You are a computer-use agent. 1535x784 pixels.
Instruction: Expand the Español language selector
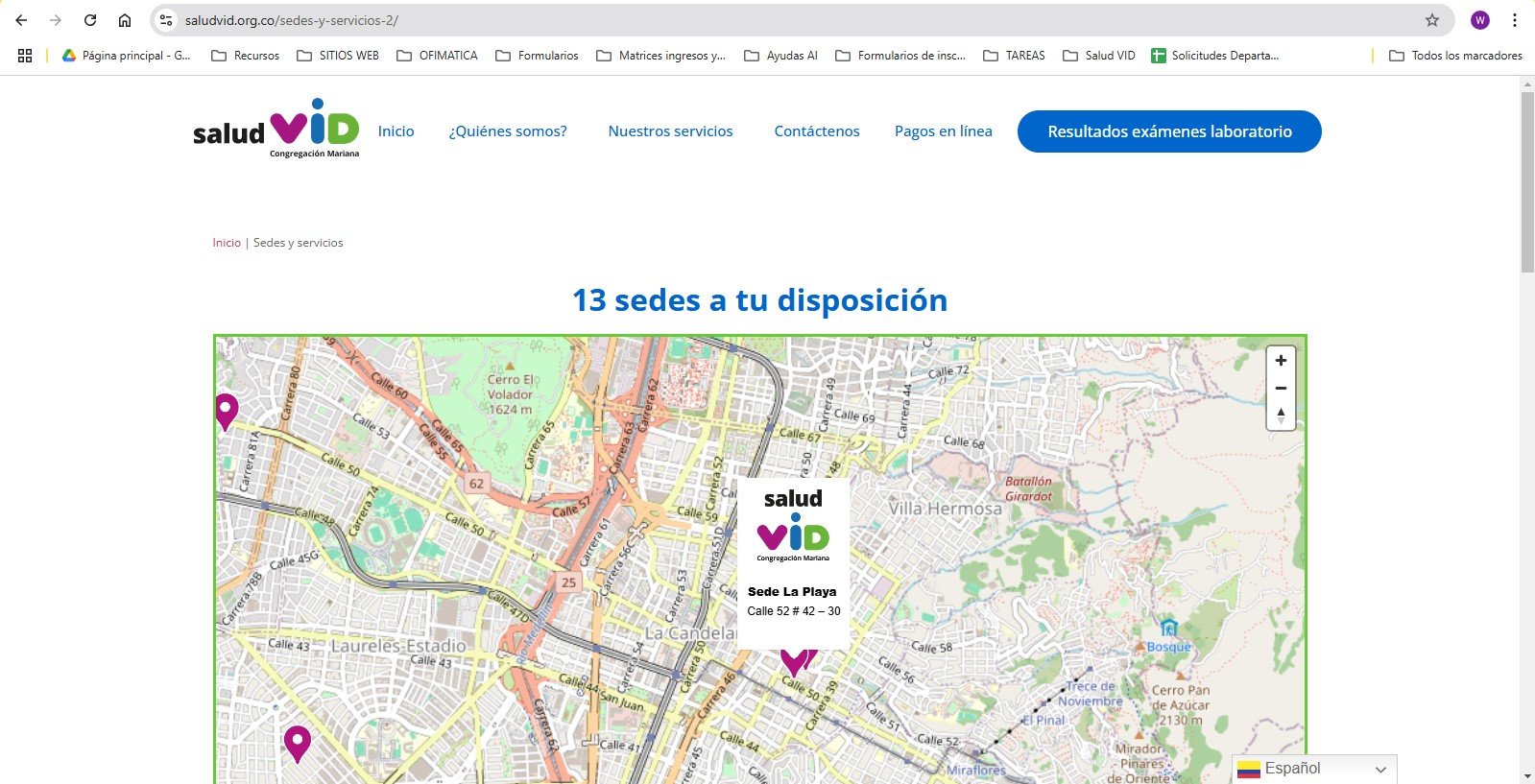tap(1314, 769)
